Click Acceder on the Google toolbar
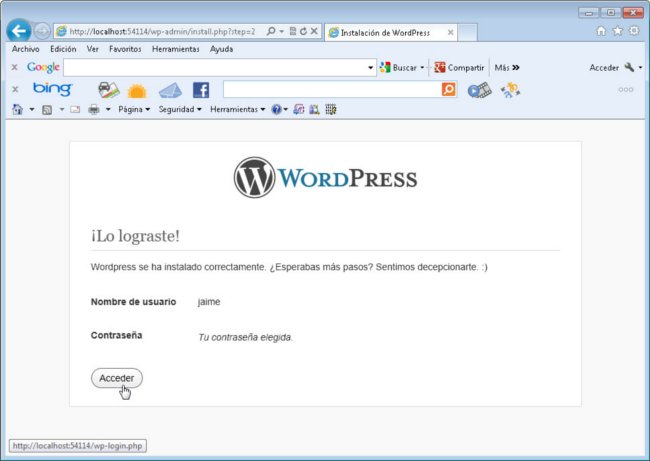 pyautogui.click(x=604, y=68)
